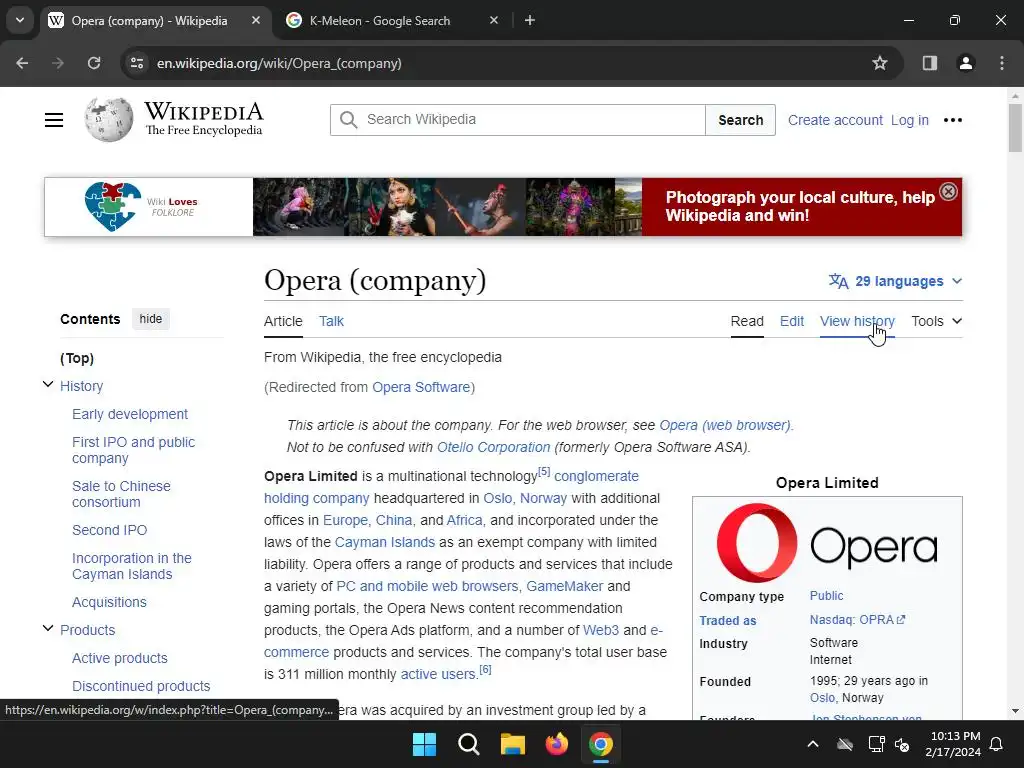Open the View history tab
Screen dimensions: 1024x768
(857, 321)
